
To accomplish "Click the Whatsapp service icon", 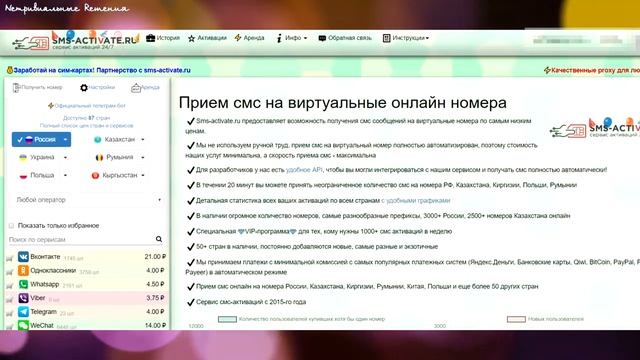I will point(23,284).
